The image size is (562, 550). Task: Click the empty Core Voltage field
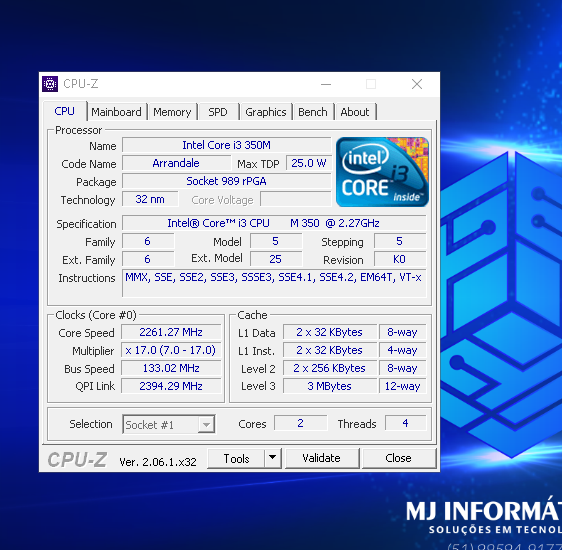pos(296,199)
